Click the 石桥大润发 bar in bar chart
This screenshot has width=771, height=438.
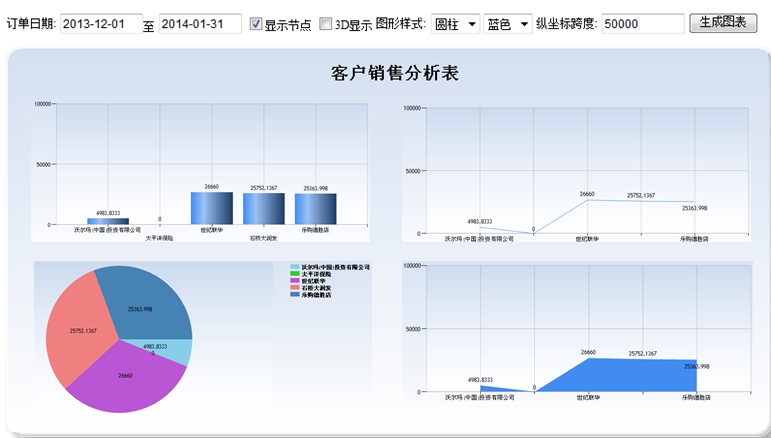pyautogui.click(x=264, y=209)
